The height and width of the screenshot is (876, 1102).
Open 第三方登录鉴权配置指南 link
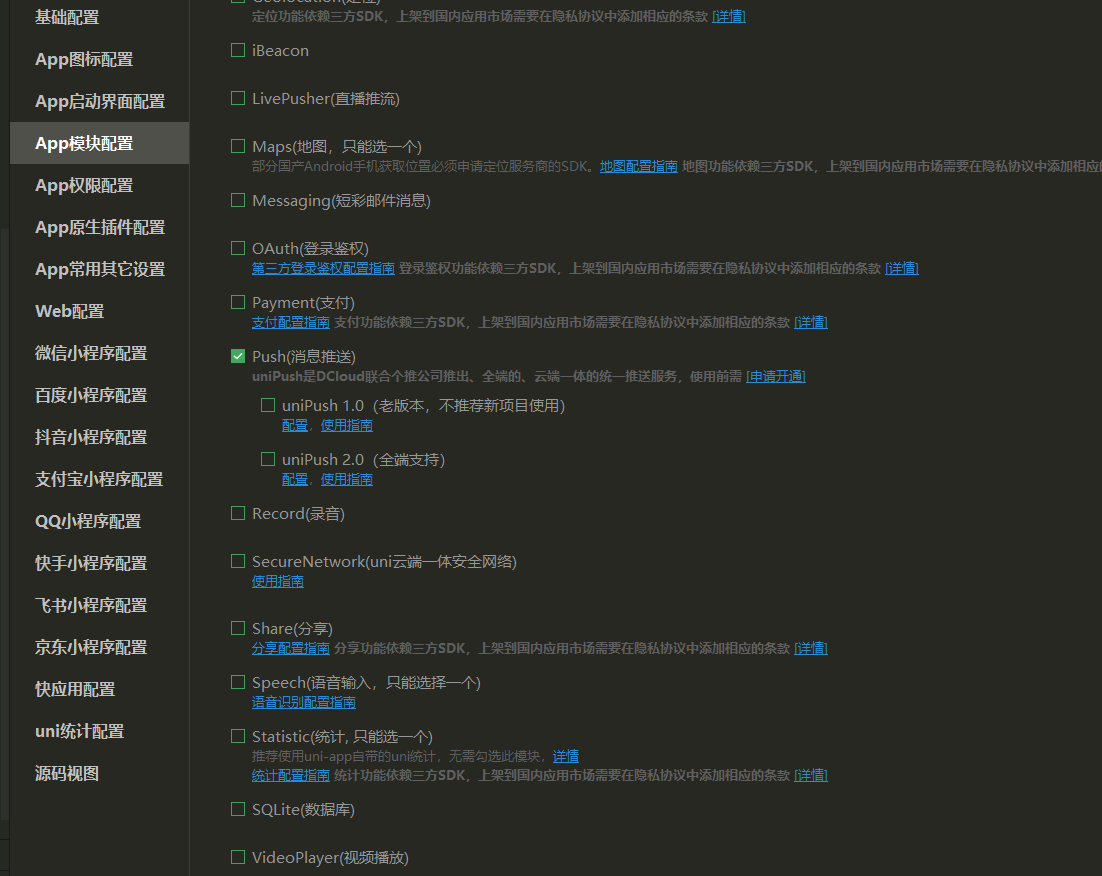[x=323, y=268]
